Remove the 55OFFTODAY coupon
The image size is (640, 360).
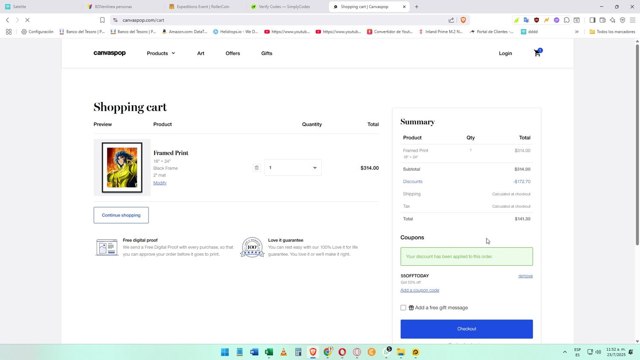click(x=525, y=276)
